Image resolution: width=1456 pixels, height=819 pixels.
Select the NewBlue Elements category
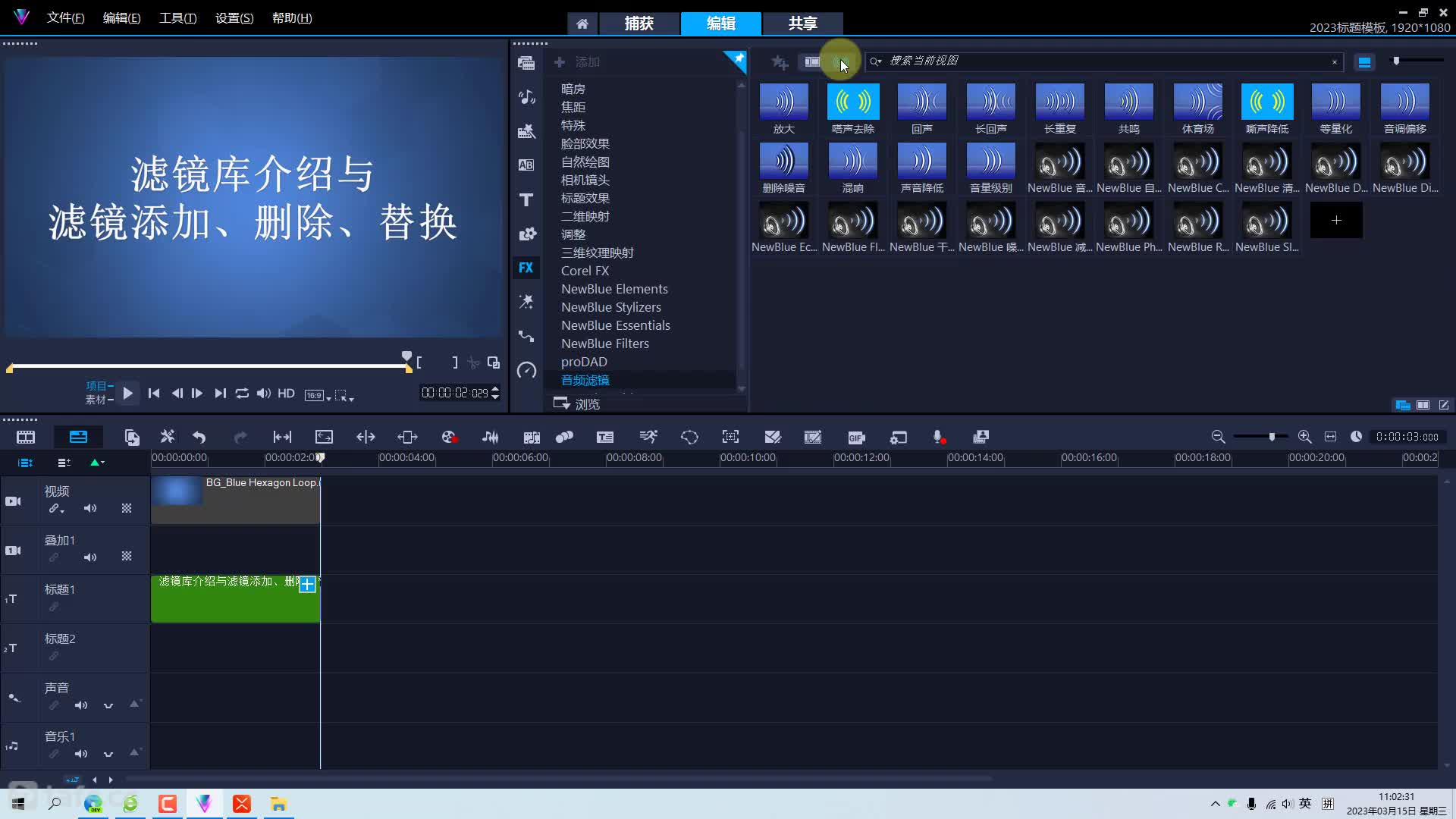(614, 289)
